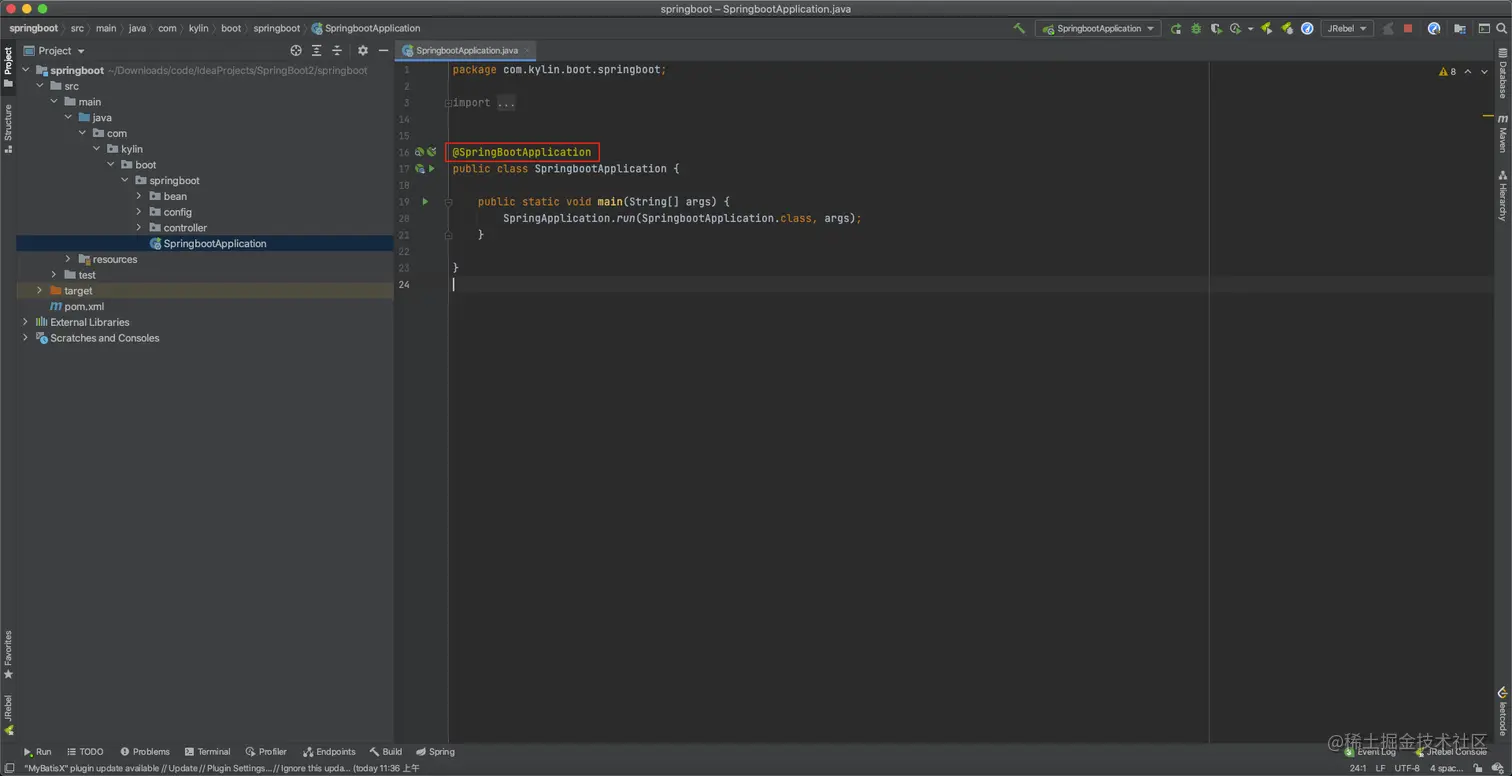This screenshot has width=1512, height=776.
Task: Click the Run (rerun) toolbar icon
Action: [1175, 28]
